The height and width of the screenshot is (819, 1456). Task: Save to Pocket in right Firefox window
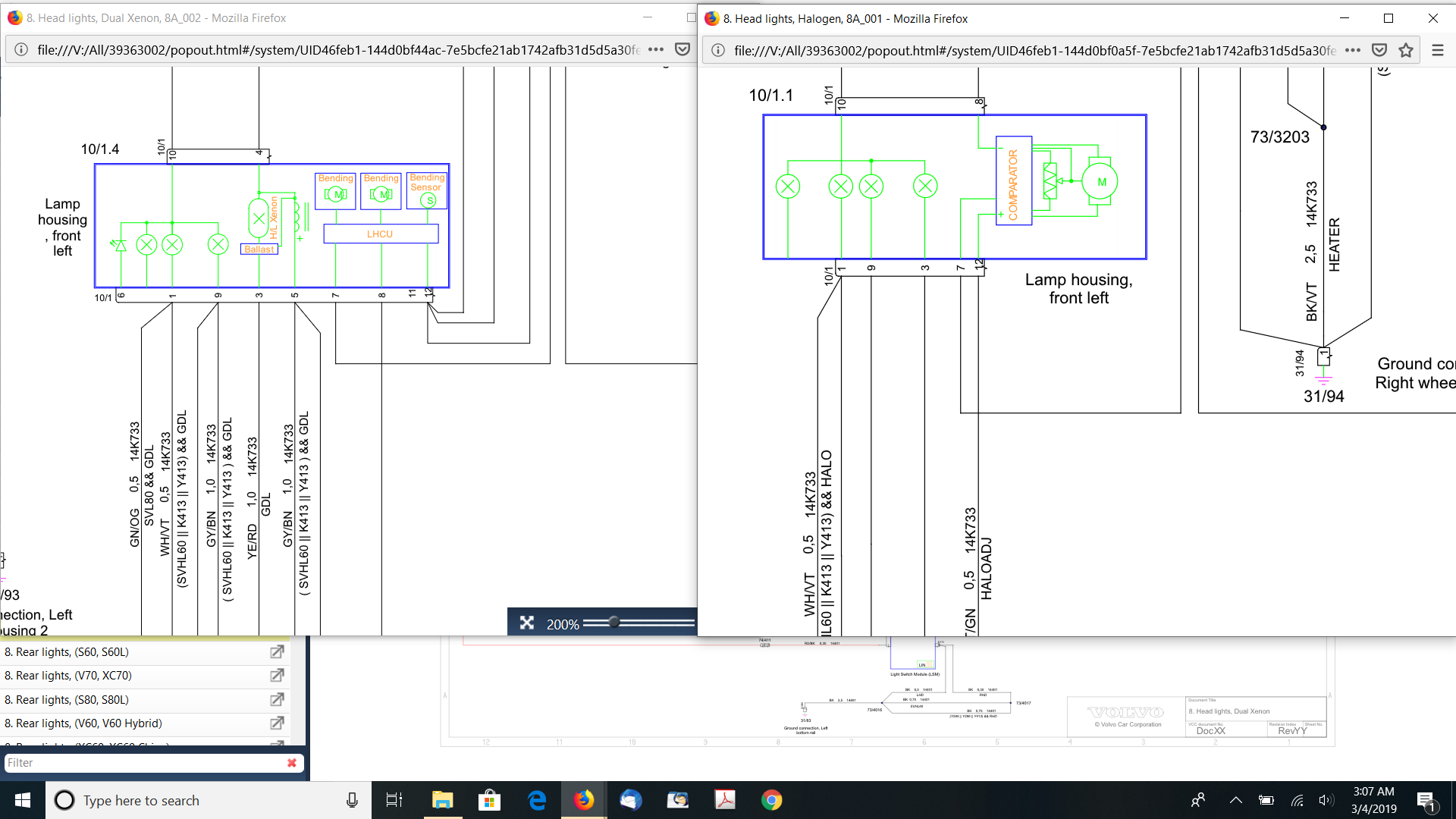click(1379, 50)
